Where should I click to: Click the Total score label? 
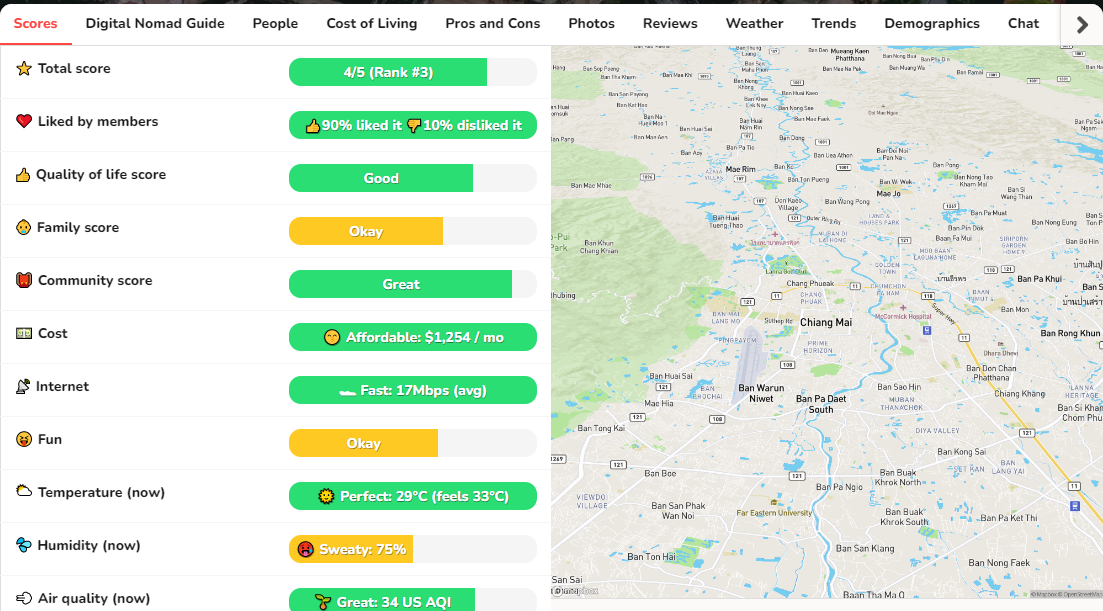point(74,68)
